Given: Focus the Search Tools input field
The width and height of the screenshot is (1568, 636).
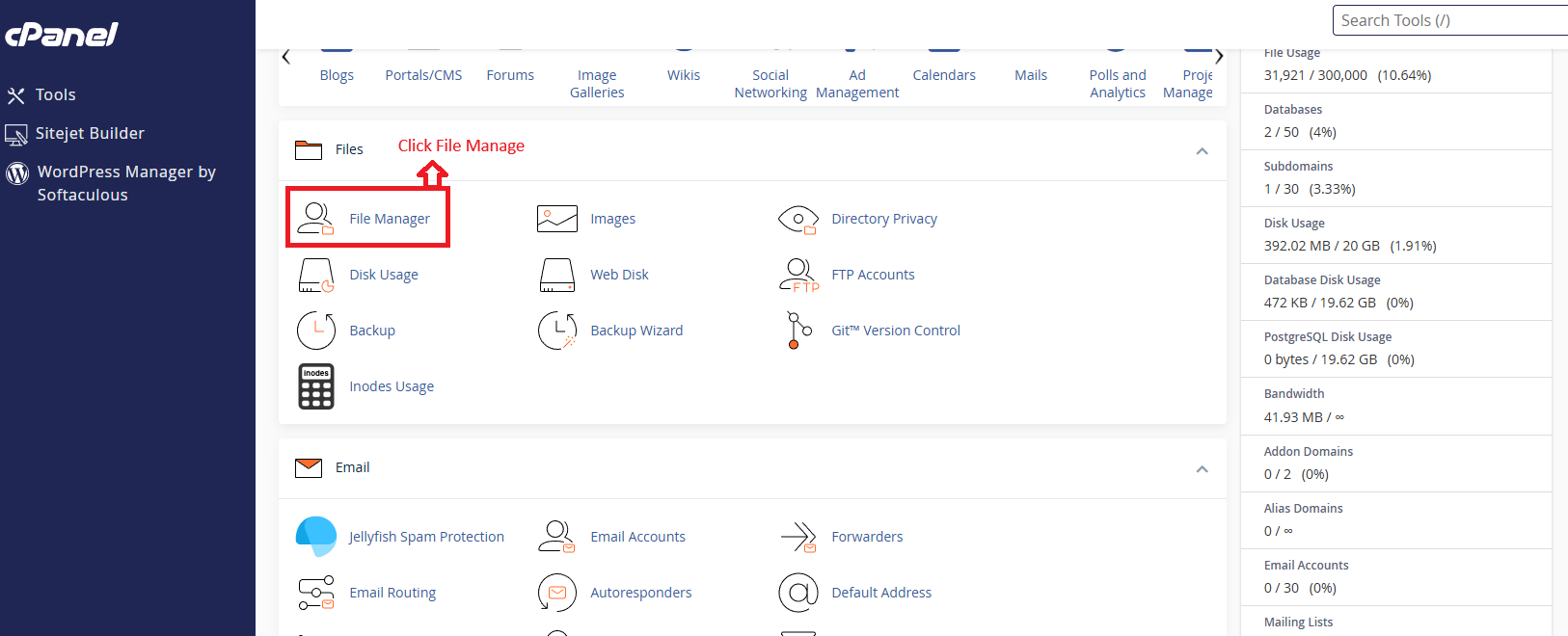Looking at the screenshot, I should tap(1450, 20).
